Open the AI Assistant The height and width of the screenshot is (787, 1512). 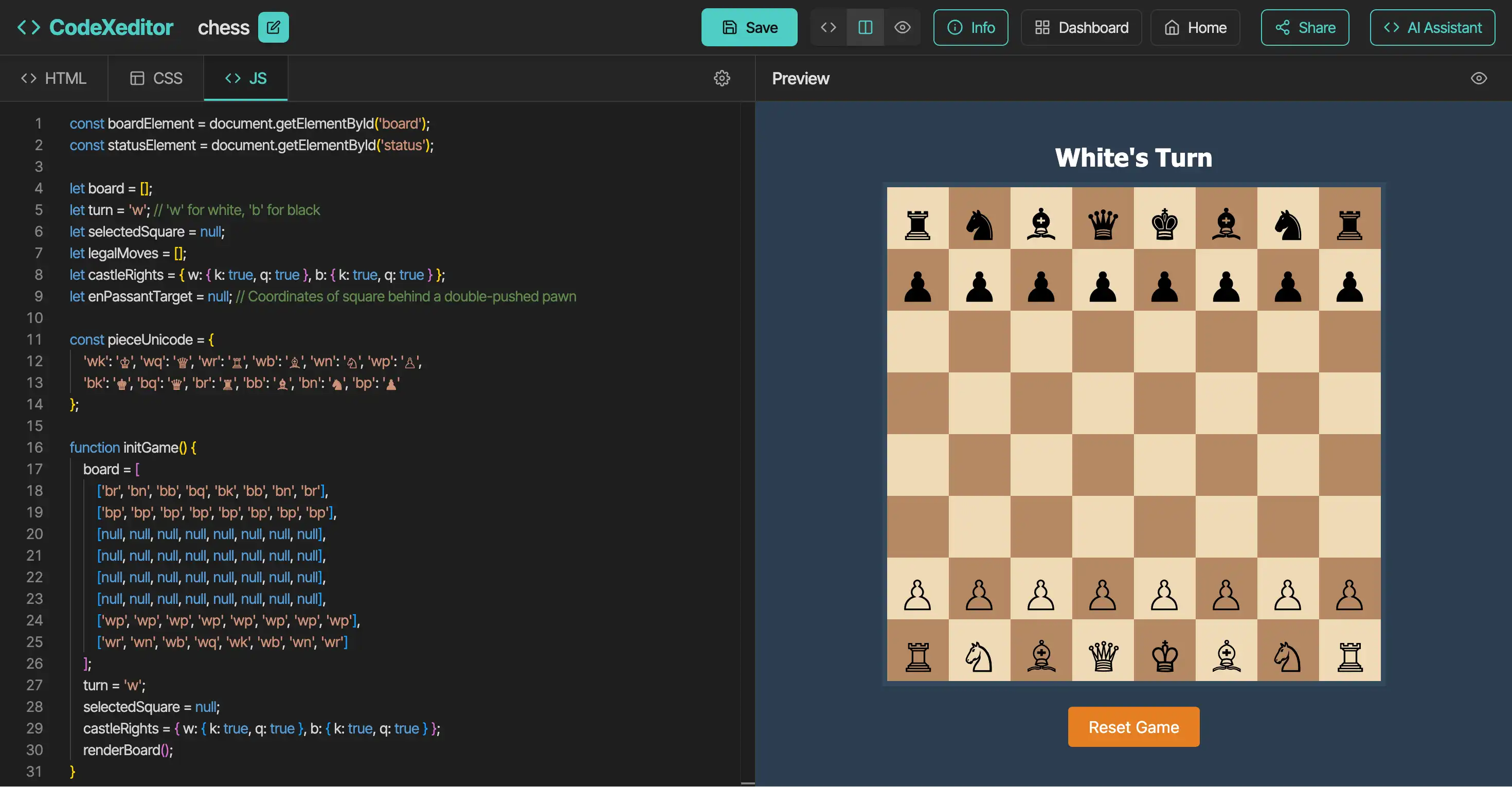click(1432, 27)
